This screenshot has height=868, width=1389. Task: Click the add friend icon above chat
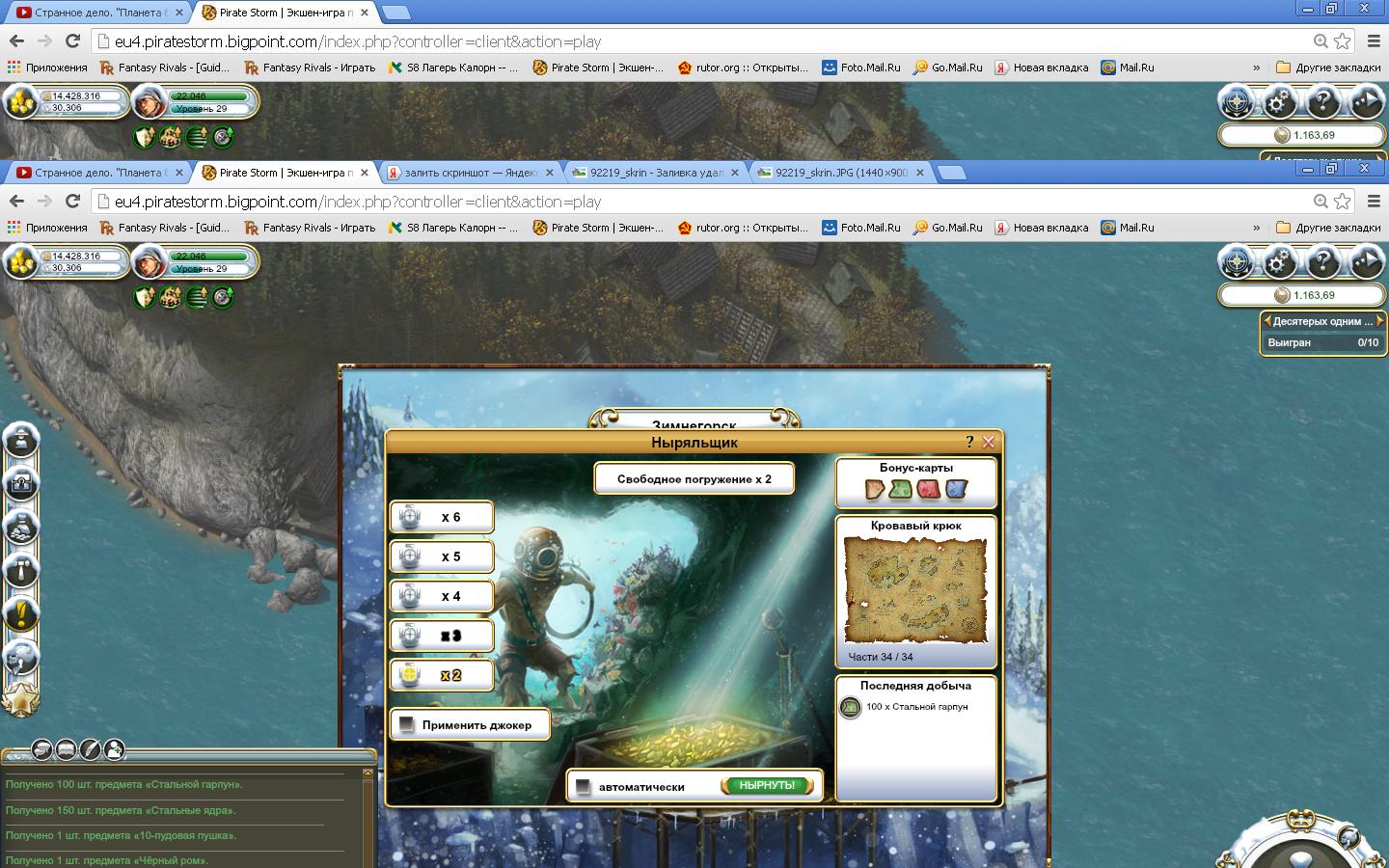coord(114,748)
